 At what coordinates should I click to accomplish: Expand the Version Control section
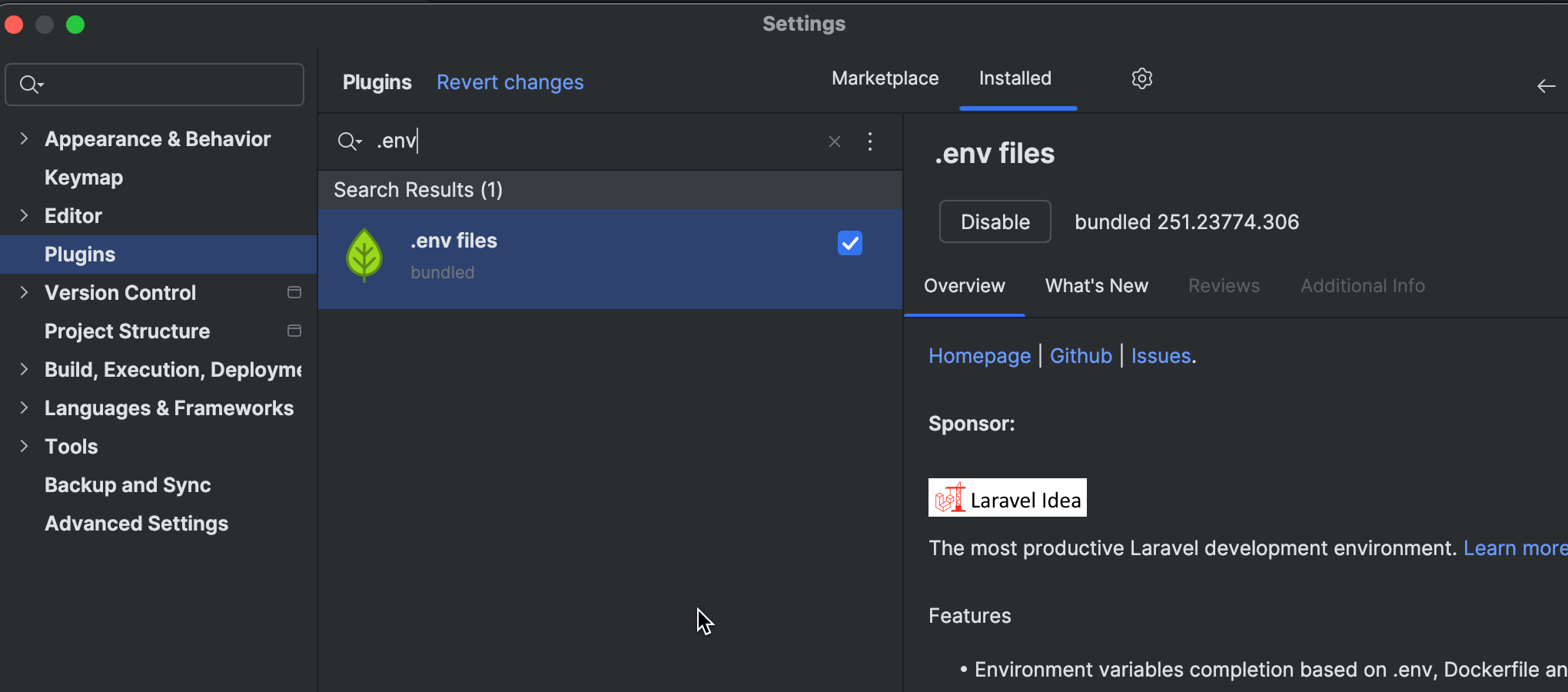click(x=24, y=293)
